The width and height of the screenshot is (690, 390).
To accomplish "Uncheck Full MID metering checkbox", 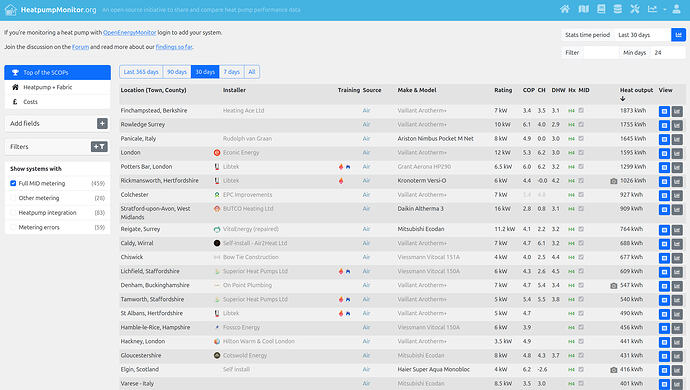I will tap(13, 183).
